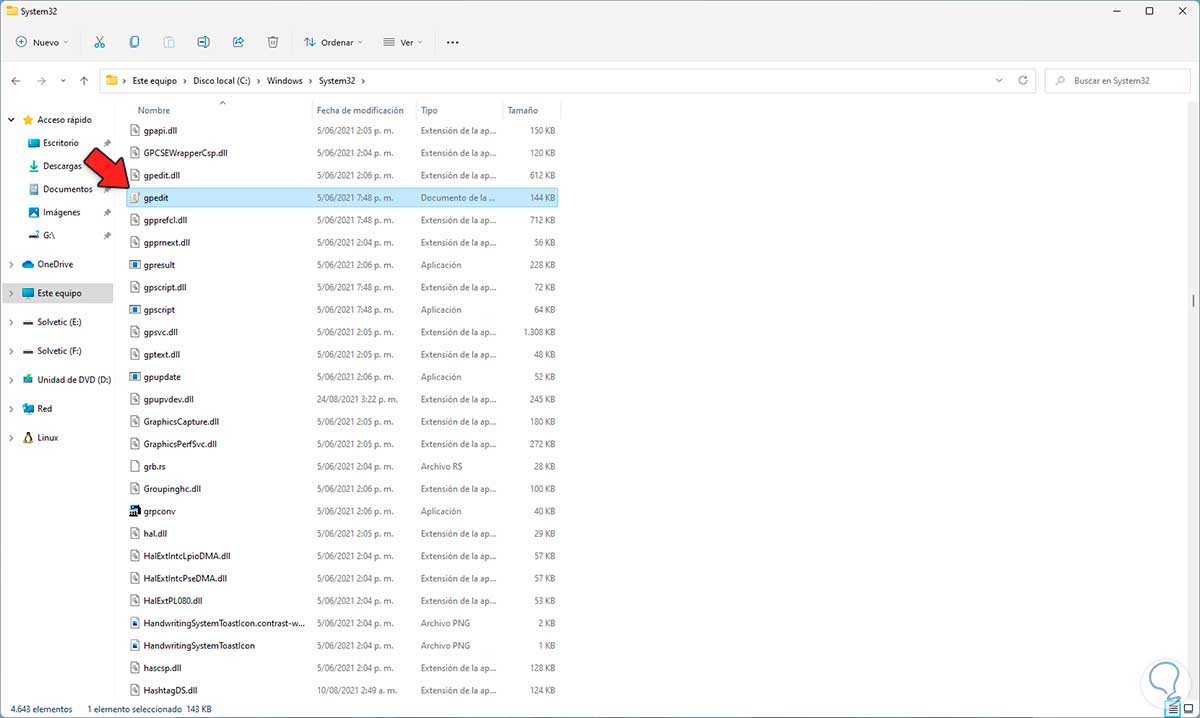Select Linux in navigation pane

pyautogui.click(x=47, y=438)
